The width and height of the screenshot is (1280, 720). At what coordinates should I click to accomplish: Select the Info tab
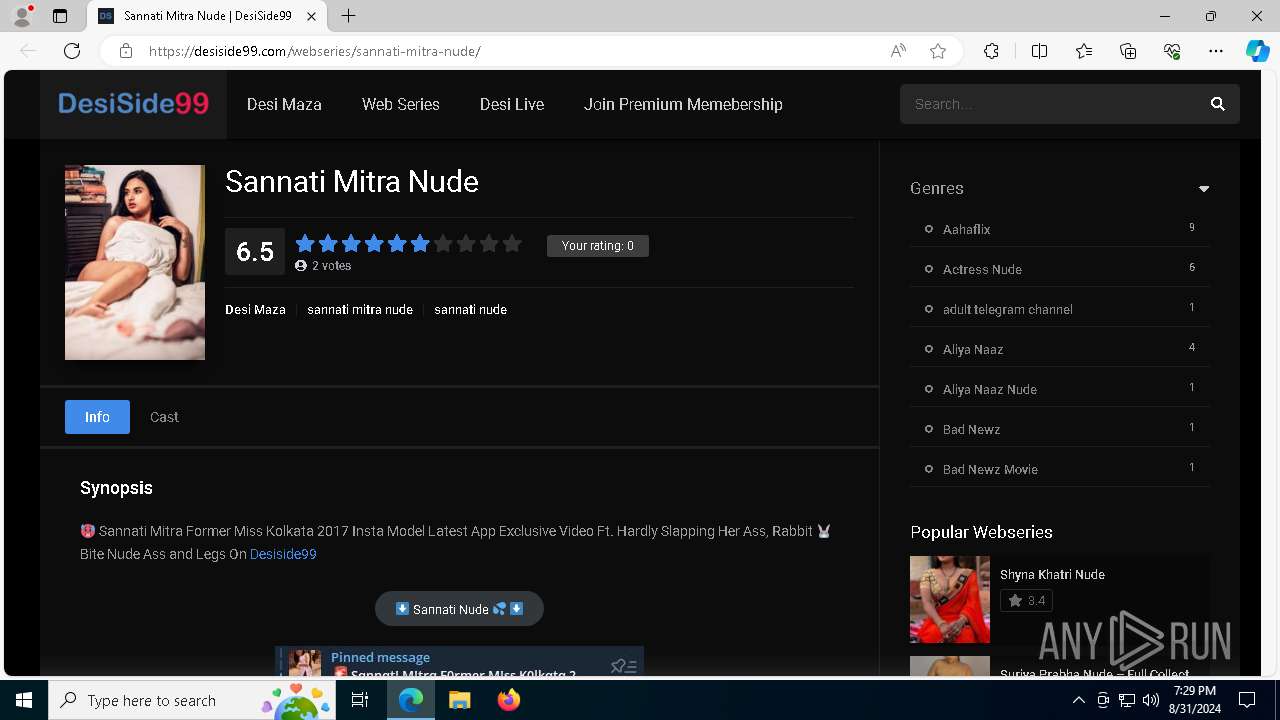click(97, 417)
